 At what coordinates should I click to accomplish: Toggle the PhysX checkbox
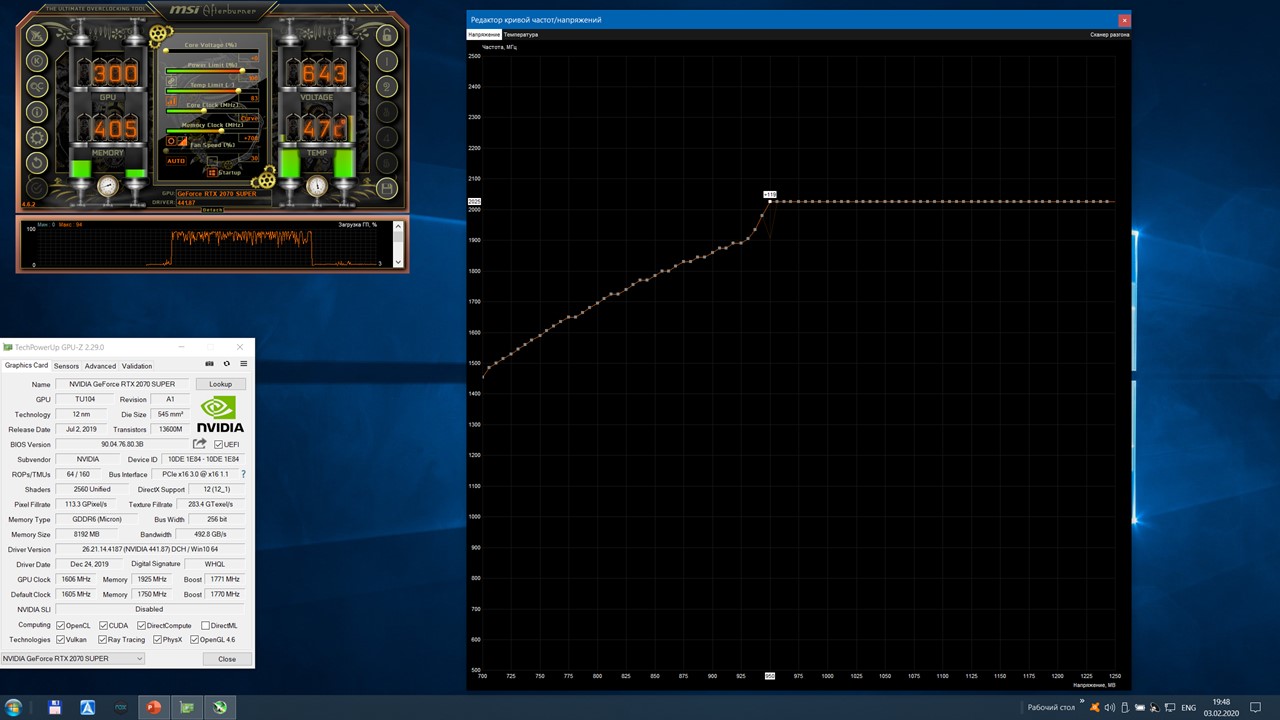point(158,639)
